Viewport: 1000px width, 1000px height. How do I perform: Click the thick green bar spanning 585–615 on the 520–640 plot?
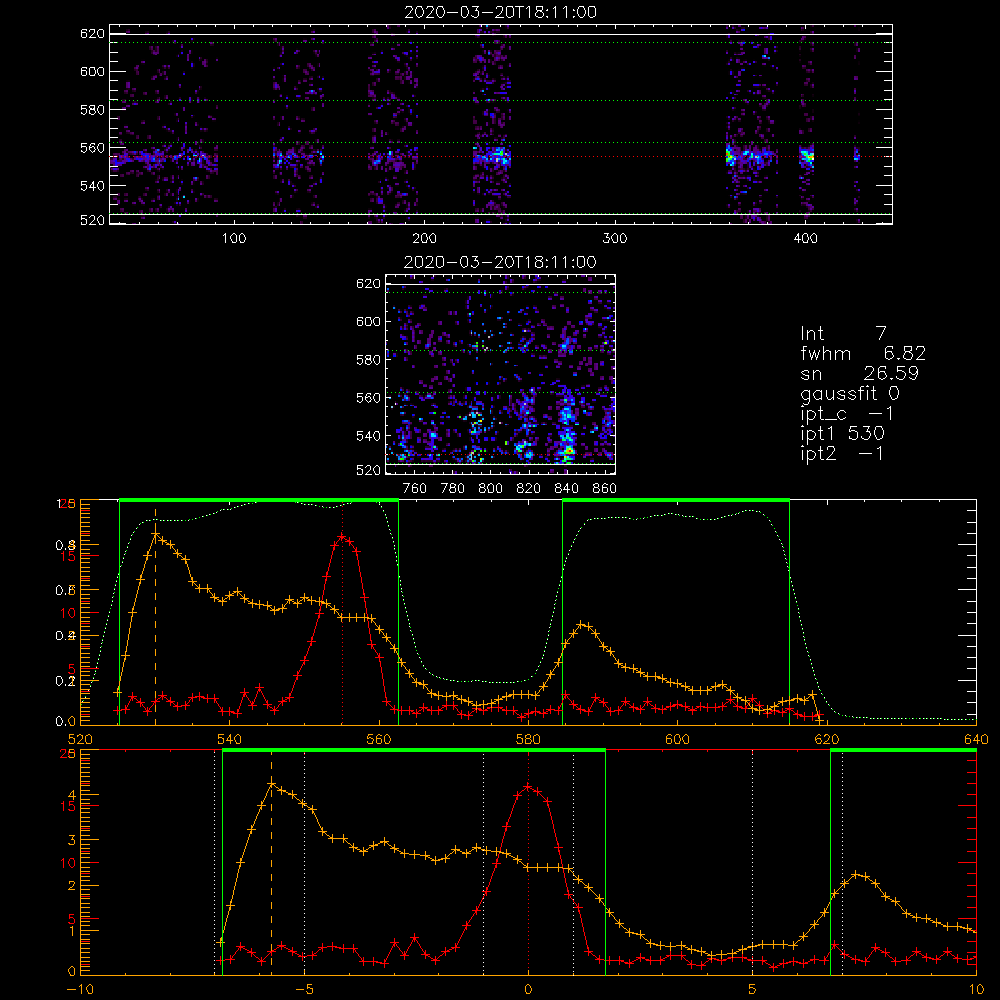point(676,501)
